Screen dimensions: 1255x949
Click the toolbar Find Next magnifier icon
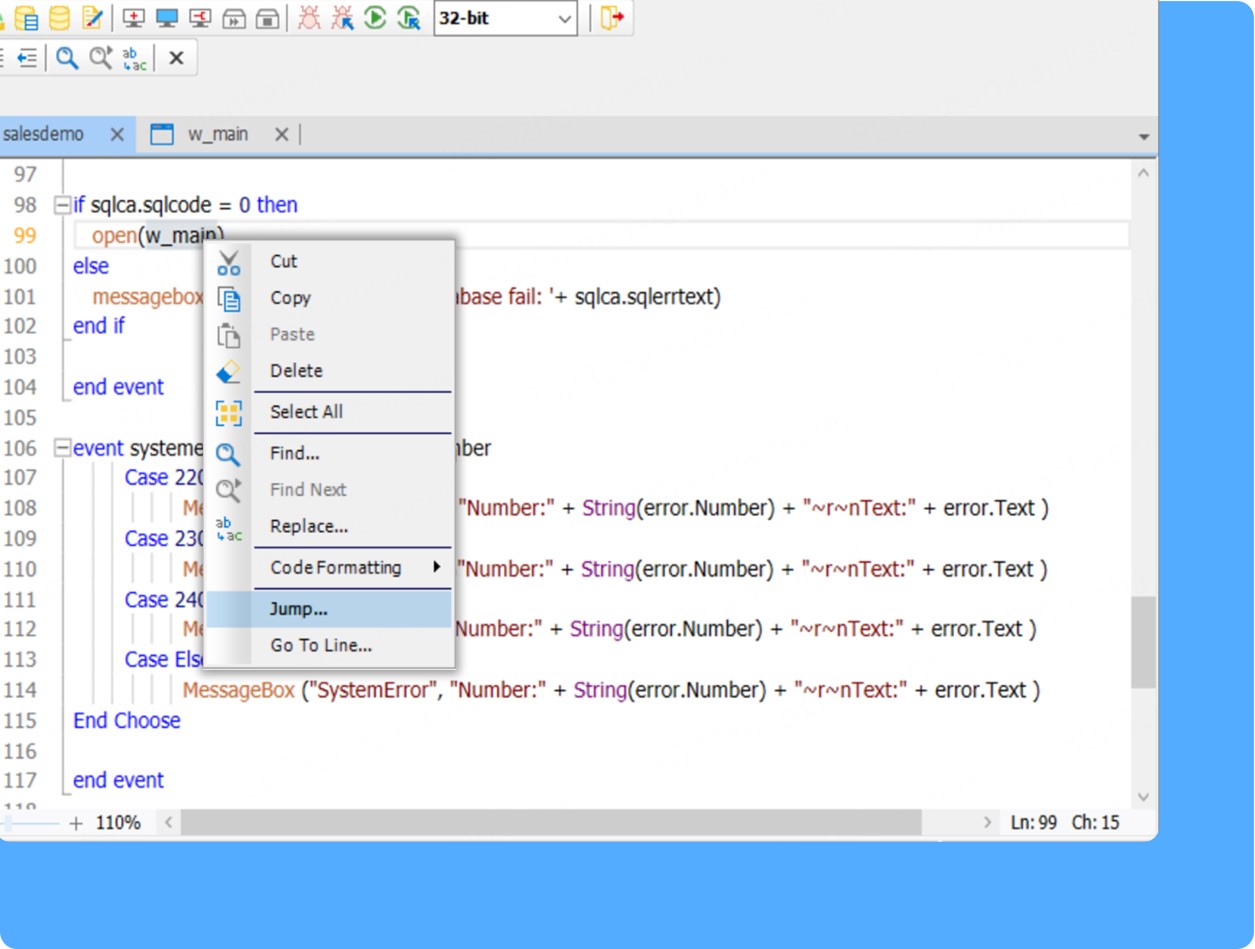[100, 58]
